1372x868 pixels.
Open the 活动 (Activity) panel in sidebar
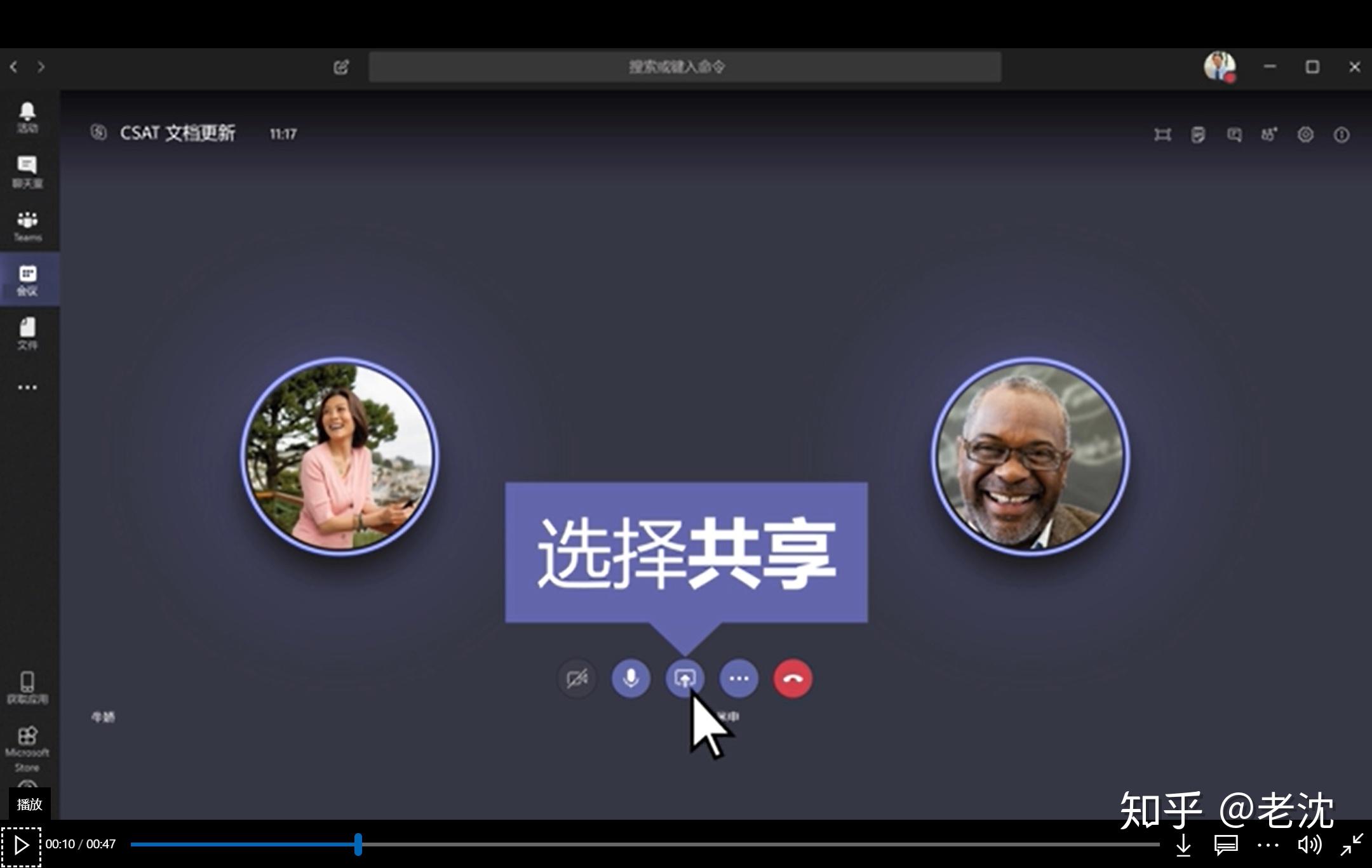[x=27, y=117]
